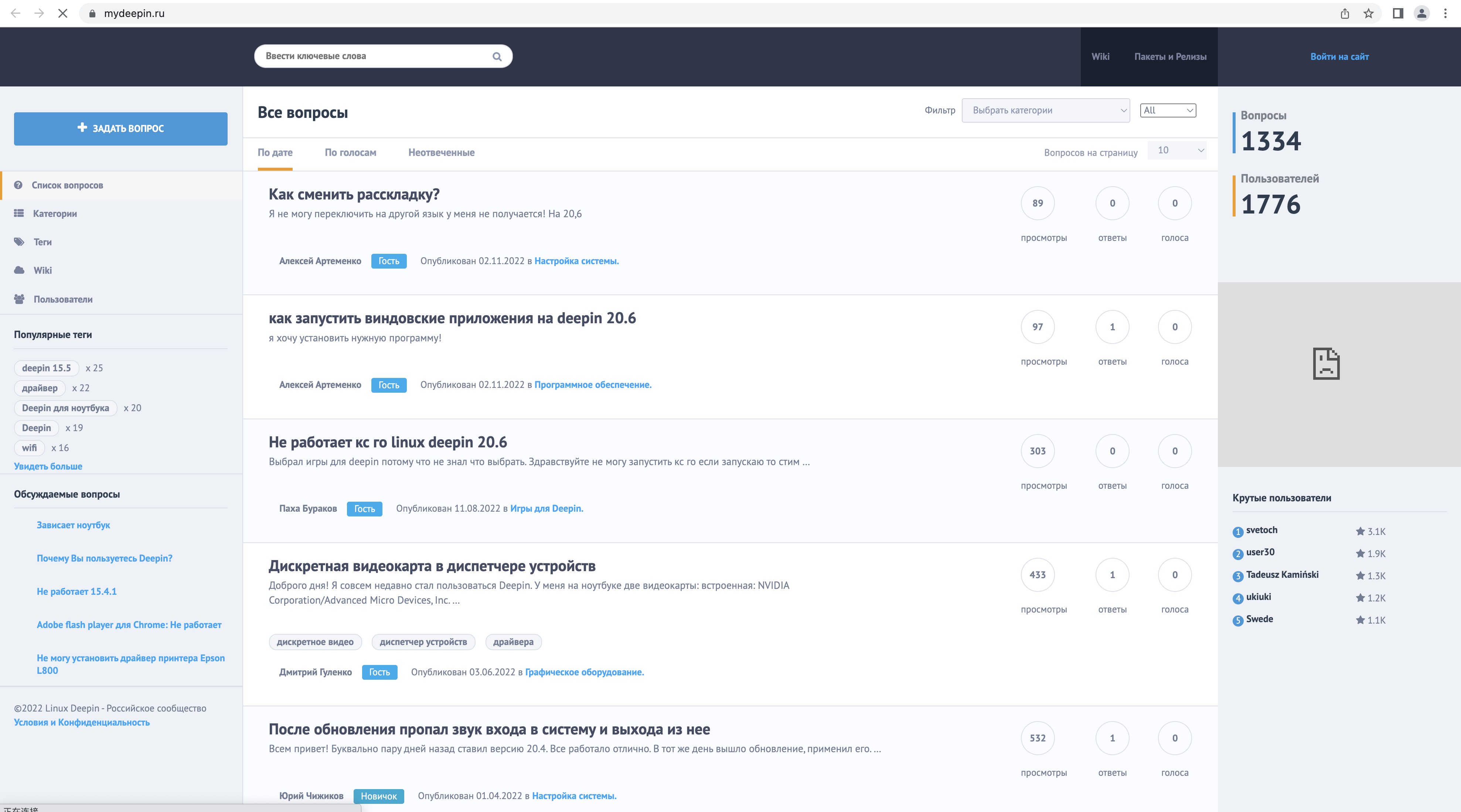Open browser side panel icon

pos(1398,13)
